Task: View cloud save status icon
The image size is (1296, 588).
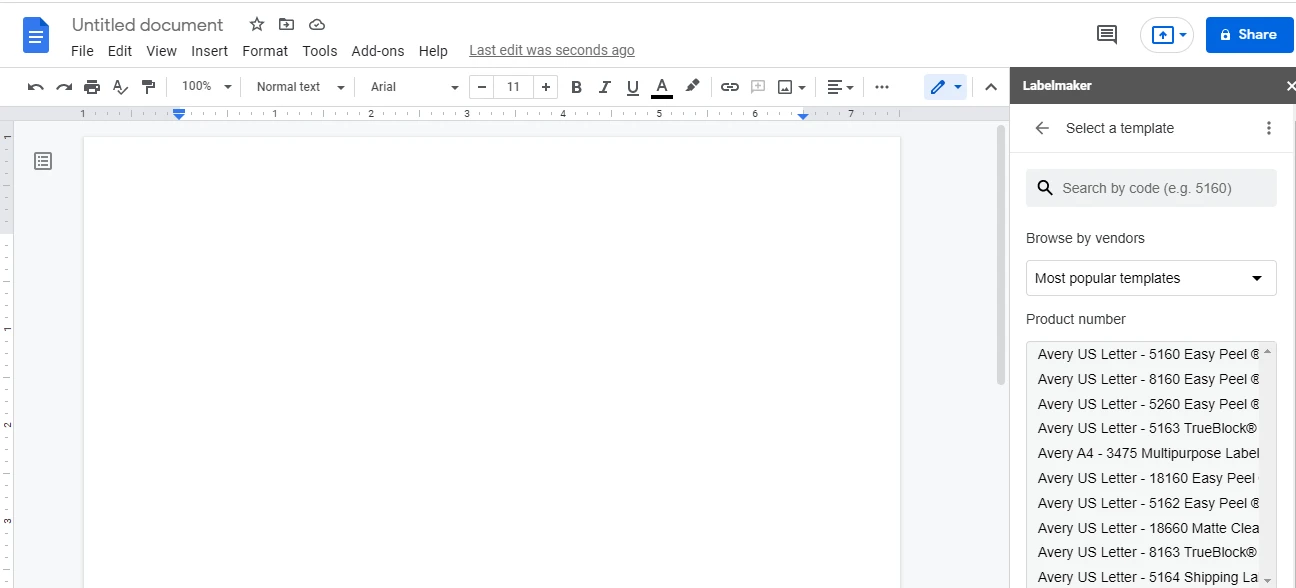Action: click(317, 24)
